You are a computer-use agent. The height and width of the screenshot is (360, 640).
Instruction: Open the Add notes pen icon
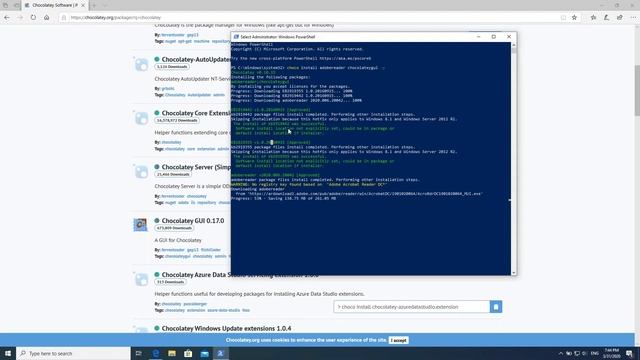tap(607, 18)
